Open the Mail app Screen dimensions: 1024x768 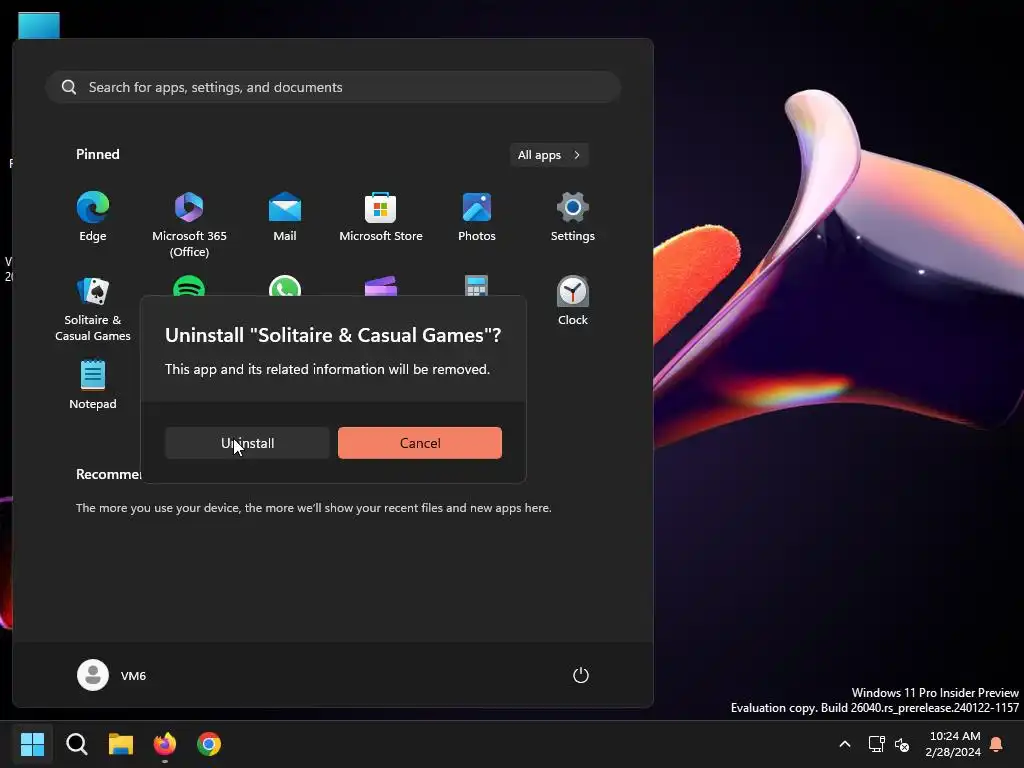coord(285,217)
